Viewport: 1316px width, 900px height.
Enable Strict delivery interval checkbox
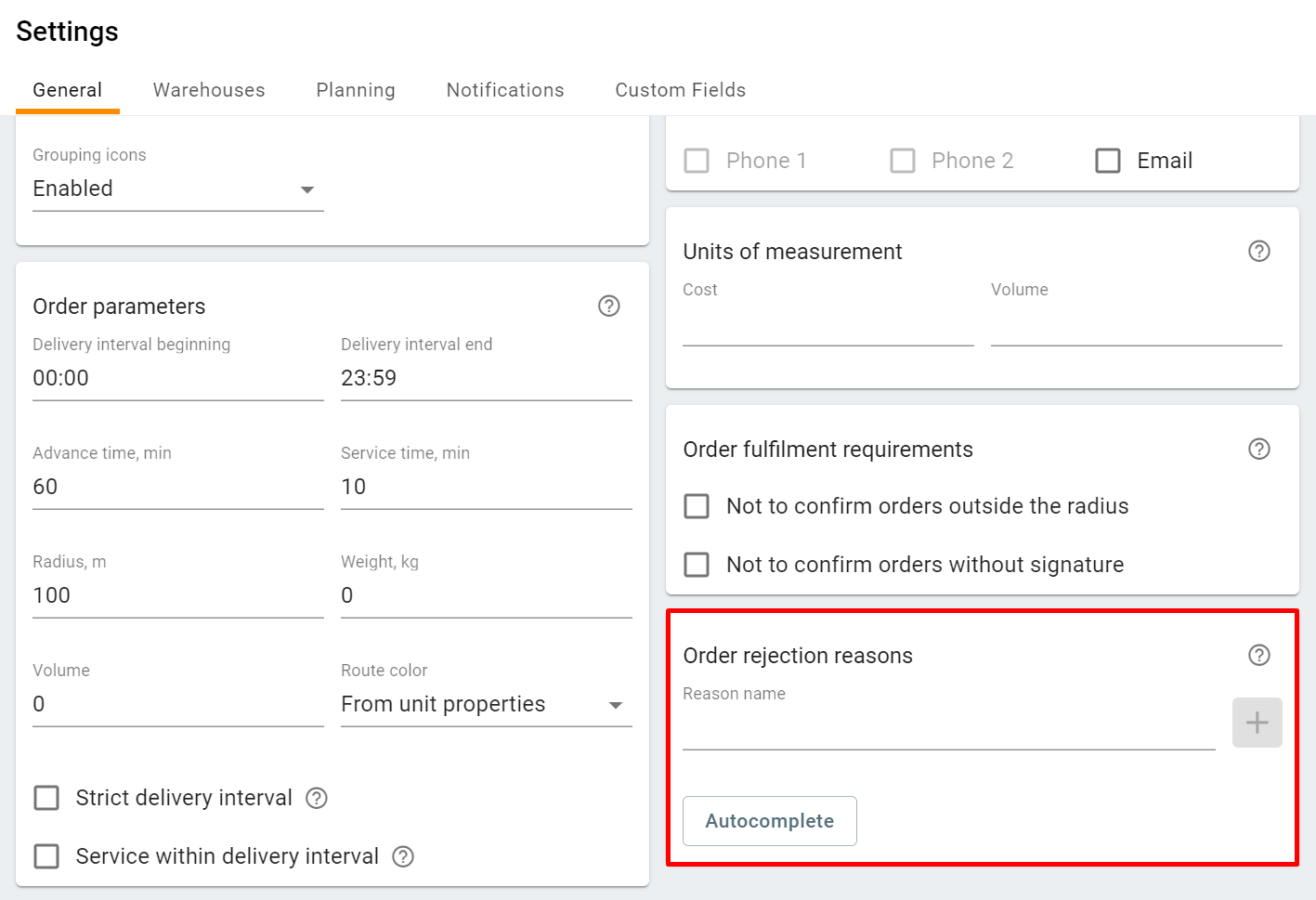click(46, 798)
